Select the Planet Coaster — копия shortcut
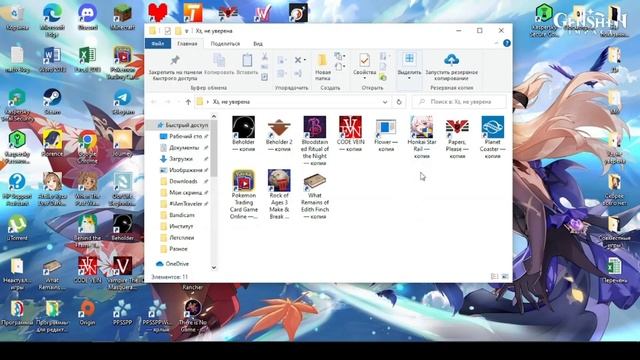The width and height of the screenshot is (640, 360). (x=493, y=138)
